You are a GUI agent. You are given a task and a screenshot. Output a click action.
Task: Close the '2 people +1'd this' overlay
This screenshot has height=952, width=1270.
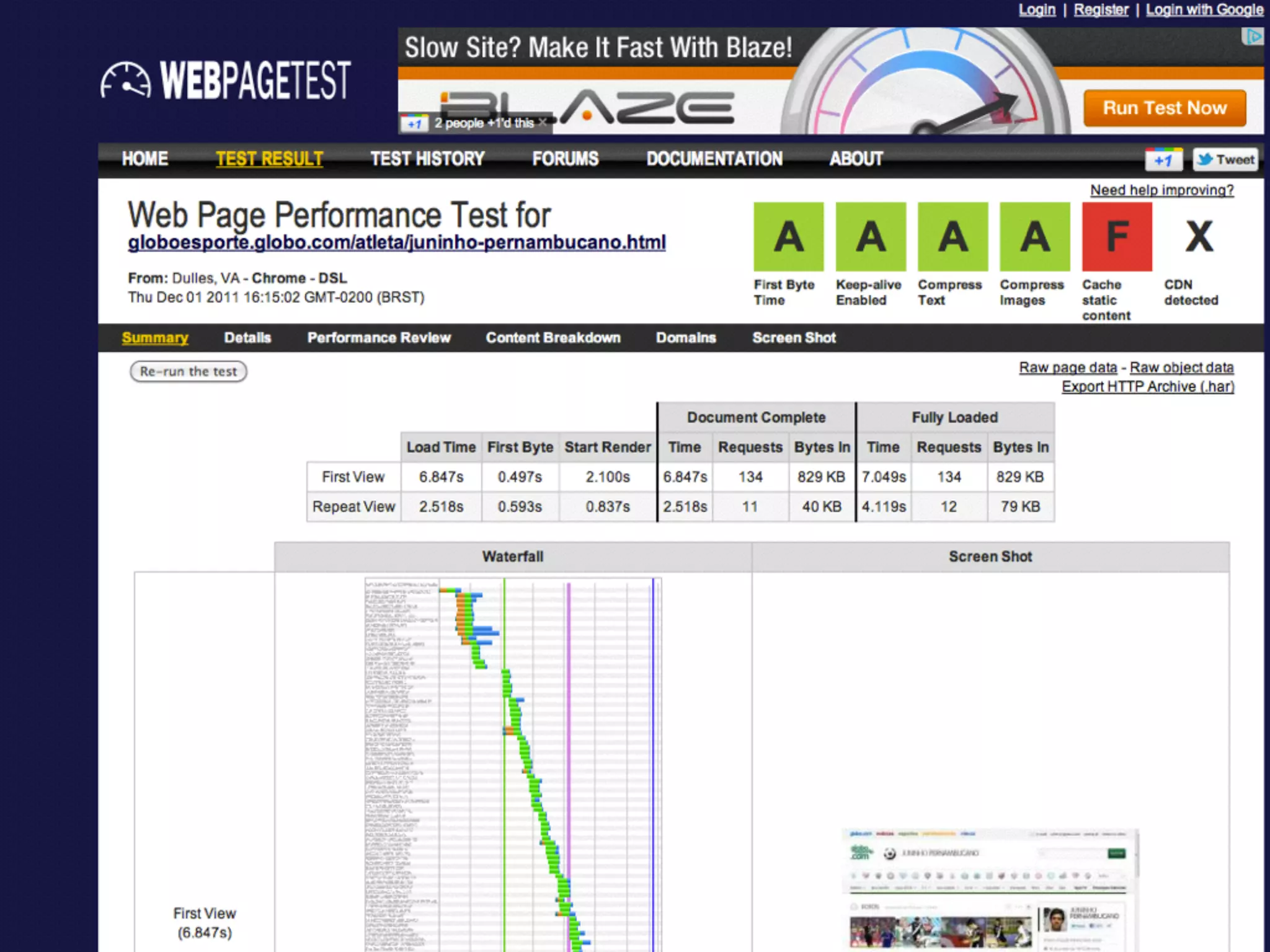coord(543,122)
